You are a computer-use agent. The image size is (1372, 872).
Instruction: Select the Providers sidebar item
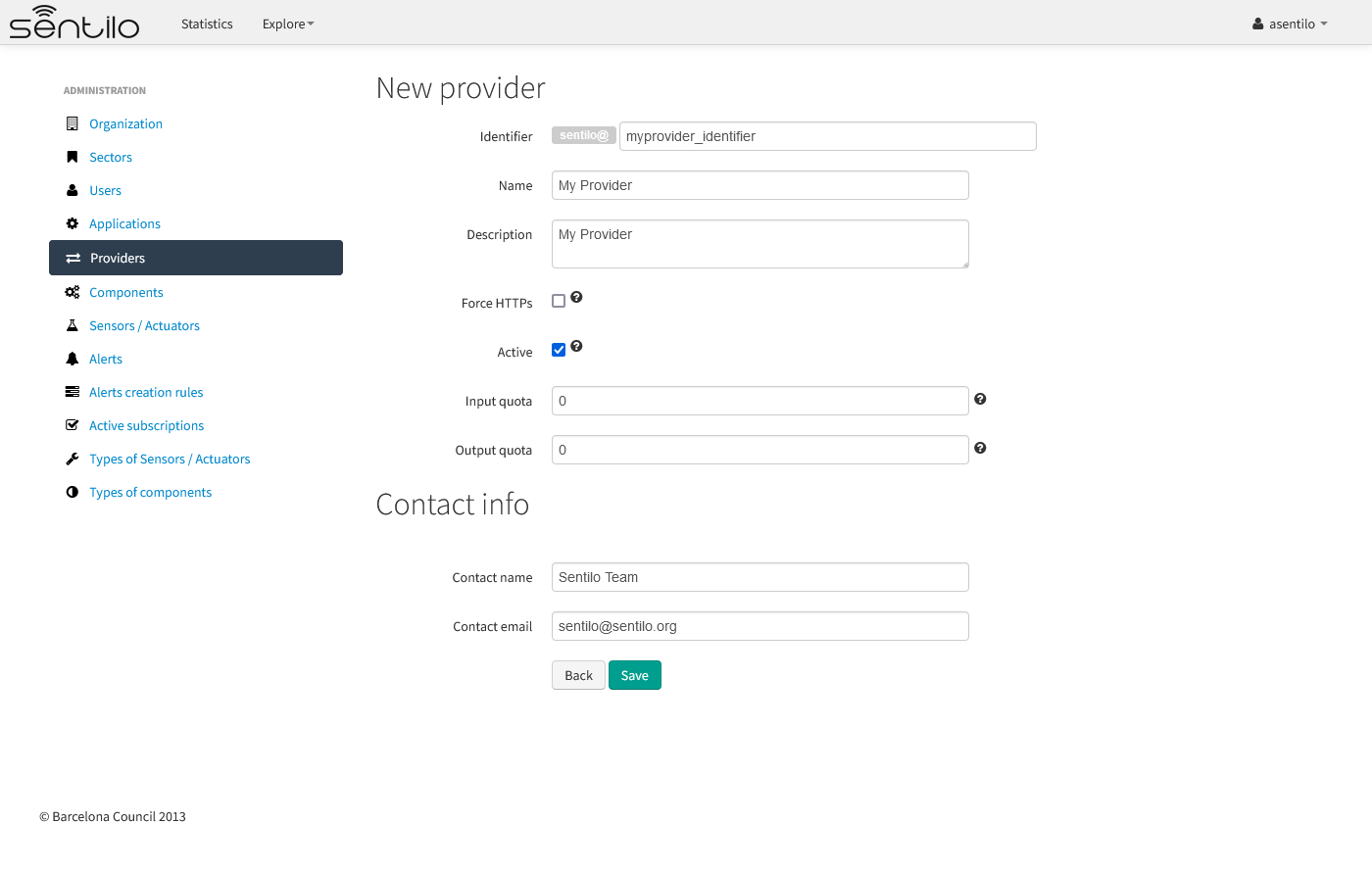pyautogui.click(x=196, y=258)
